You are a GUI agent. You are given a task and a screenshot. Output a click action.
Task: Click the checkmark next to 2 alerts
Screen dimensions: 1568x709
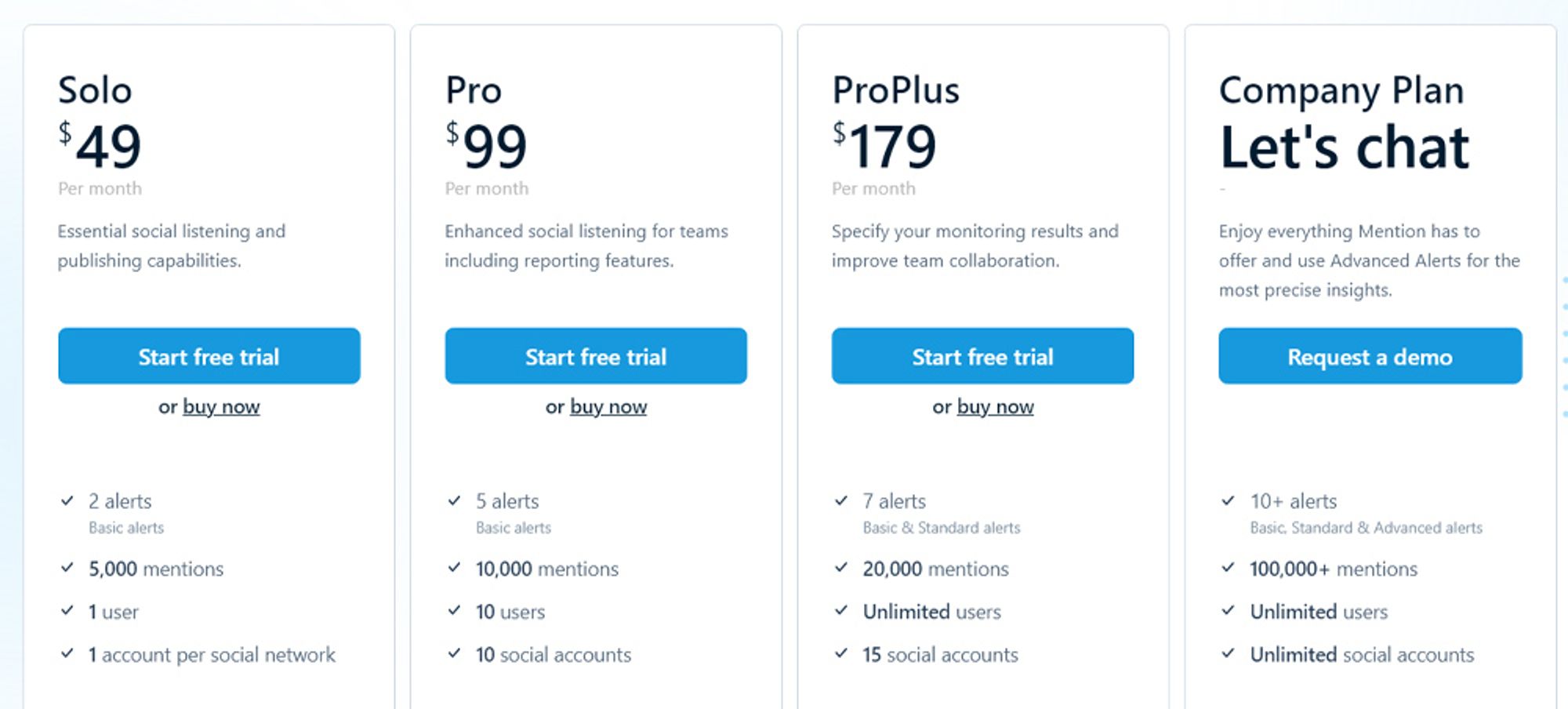pyautogui.click(x=67, y=500)
